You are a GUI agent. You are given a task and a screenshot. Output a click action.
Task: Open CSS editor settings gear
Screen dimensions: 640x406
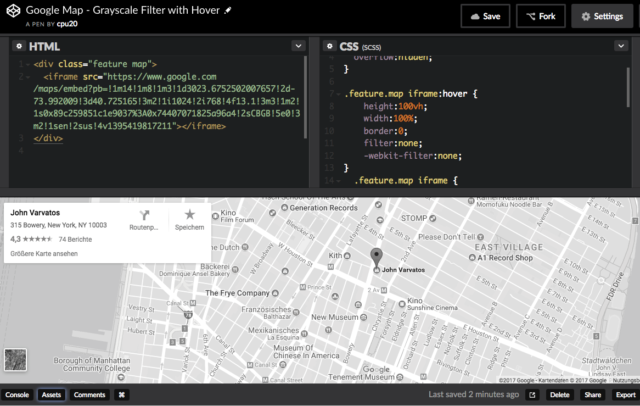330,46
